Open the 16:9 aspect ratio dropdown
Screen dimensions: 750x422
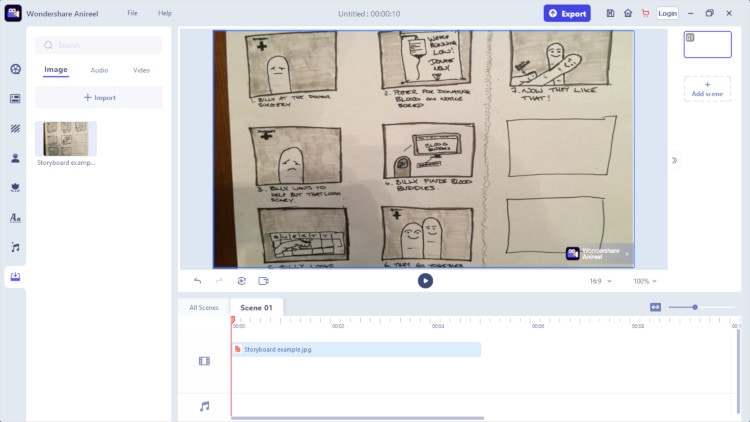tap(600, 281)
